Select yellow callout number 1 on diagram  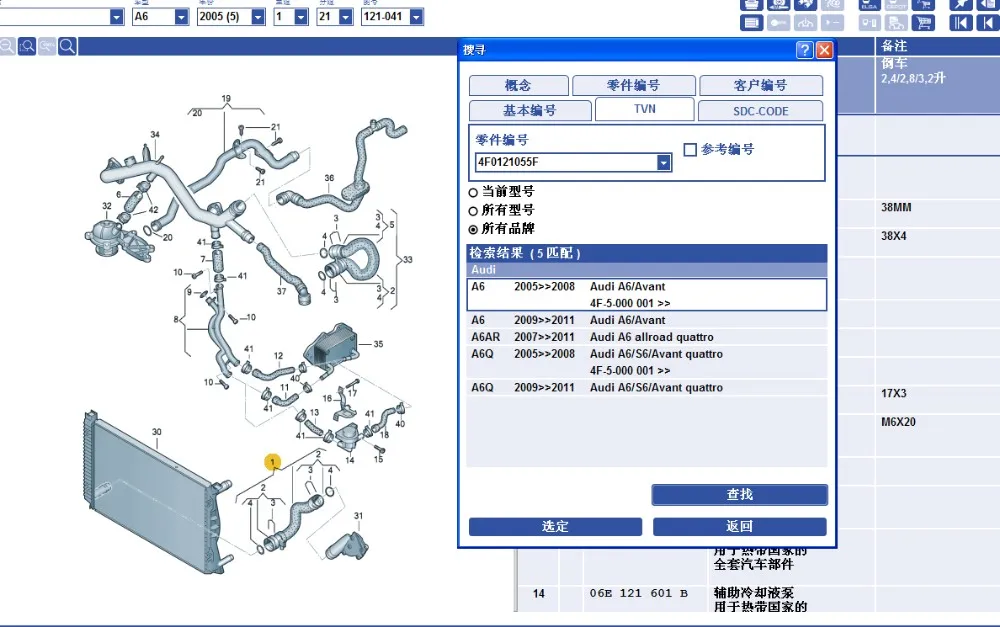(x=272, y=462)
